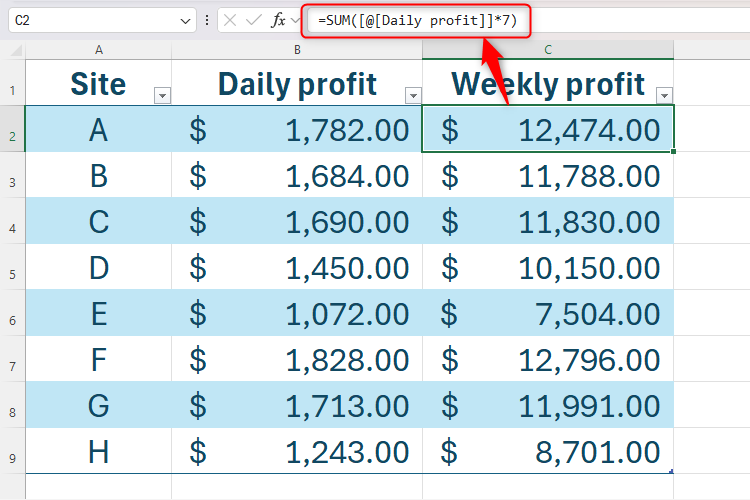Select weekly profit cell 7,504.00

pos(548,313)
